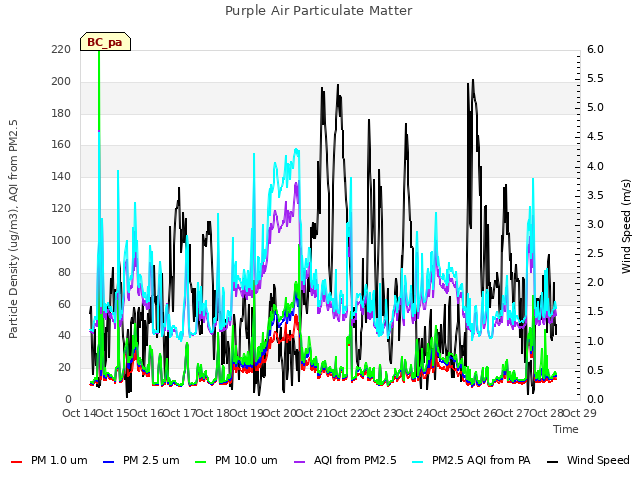Image resolution: width=640 pixels, height=480 pixels.
Task: Click the 5.5 value on right axis
Action: tap(595, 78)
